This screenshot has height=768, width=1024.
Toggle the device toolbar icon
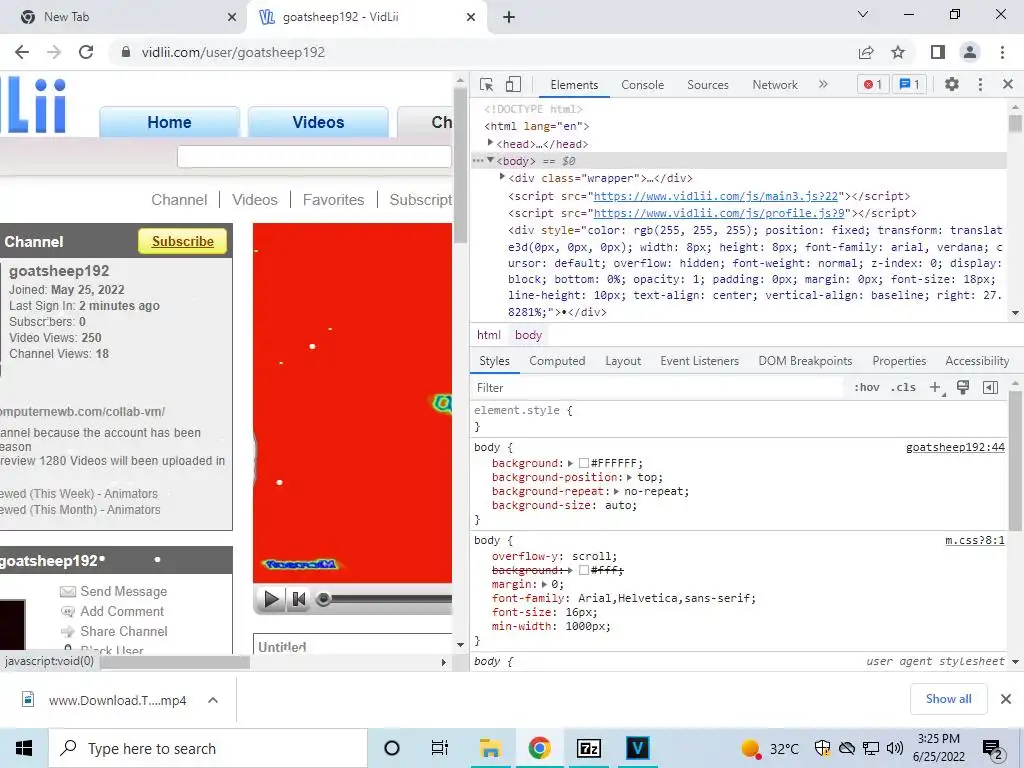click(x=513, y=84)
